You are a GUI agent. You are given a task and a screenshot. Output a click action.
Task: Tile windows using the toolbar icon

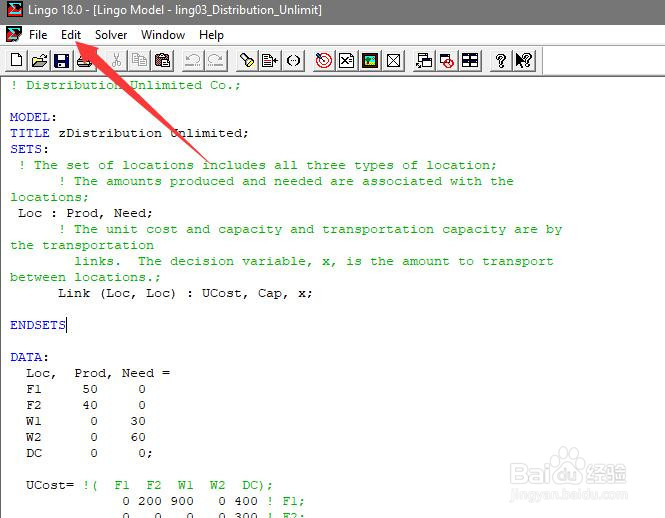pos(470,61)
